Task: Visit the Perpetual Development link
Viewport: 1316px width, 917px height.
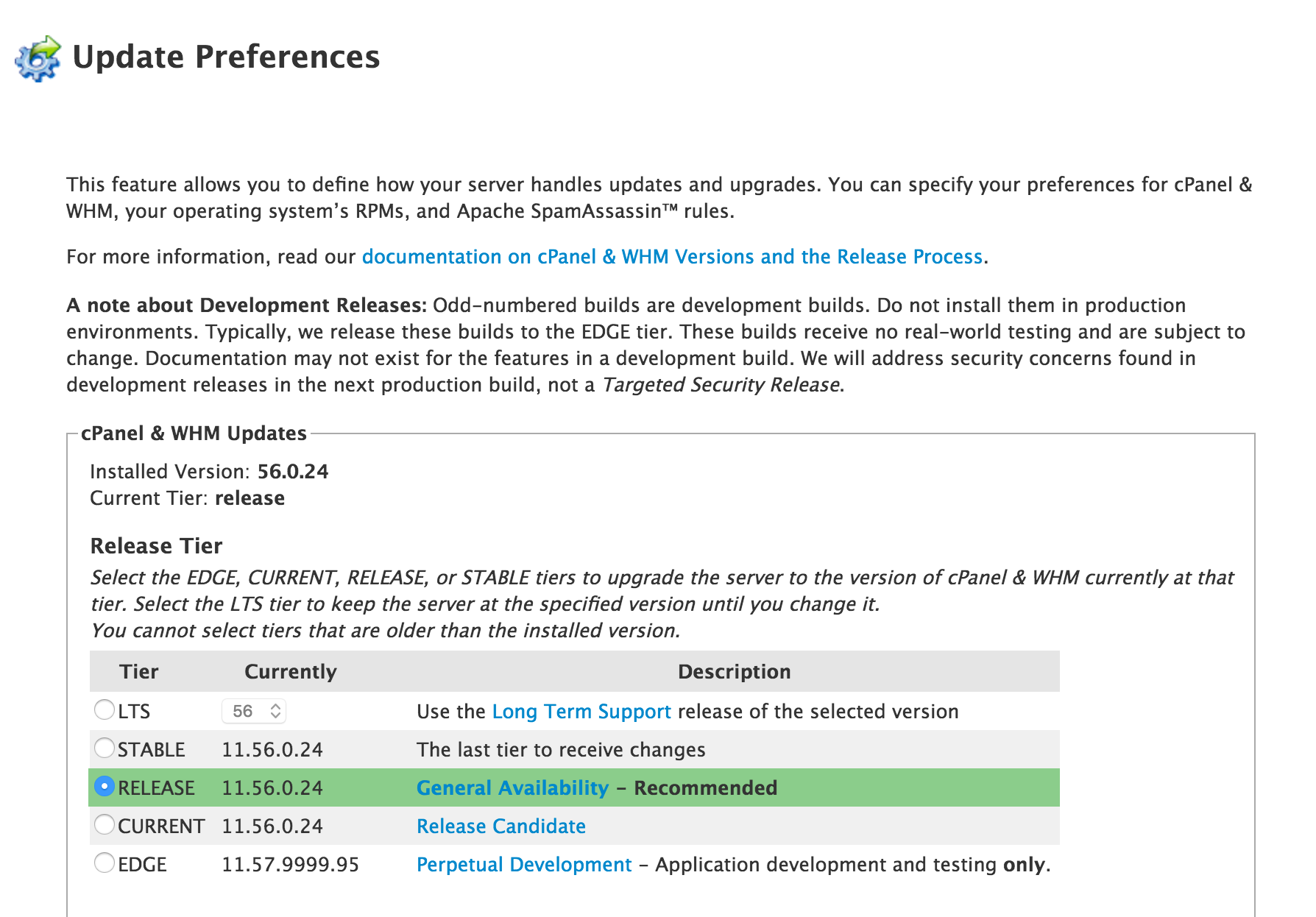Action: click(523, 865)
